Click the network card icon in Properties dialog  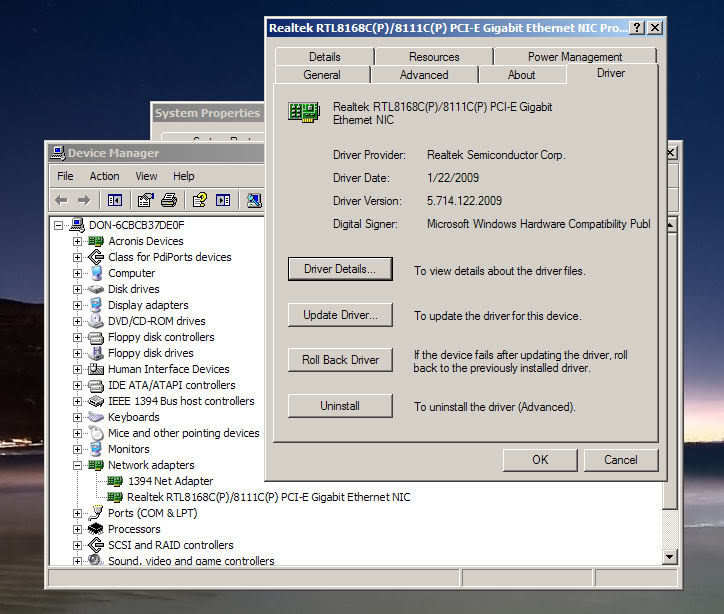304,112
